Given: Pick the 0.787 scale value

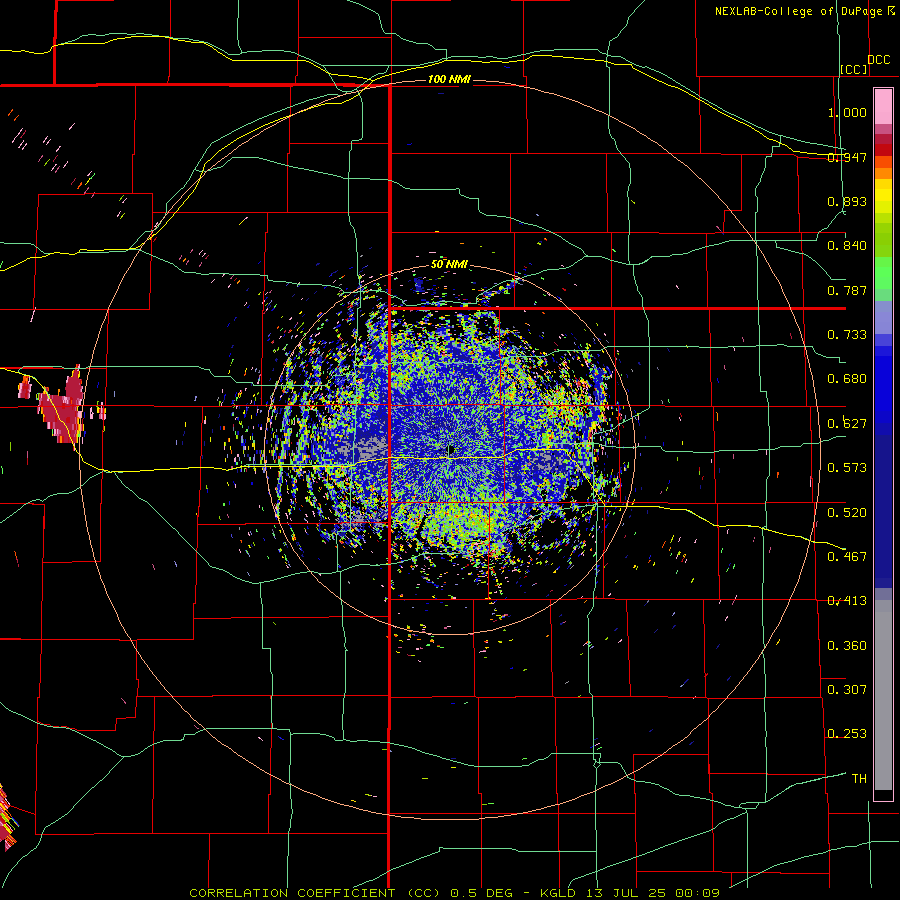Looking at the screenshot, I should click(847, 290).
